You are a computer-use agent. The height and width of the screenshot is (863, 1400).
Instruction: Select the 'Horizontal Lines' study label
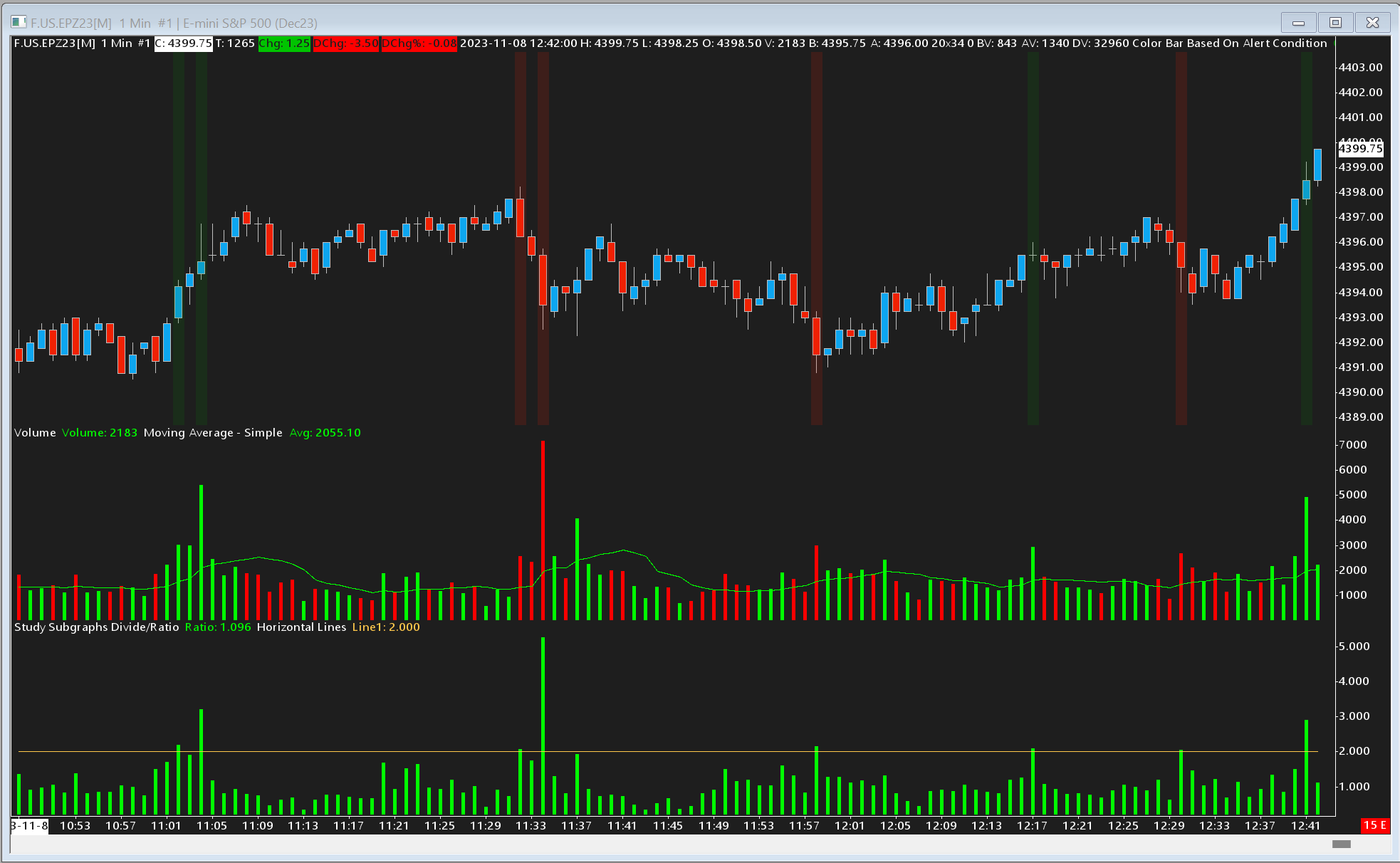301,627
